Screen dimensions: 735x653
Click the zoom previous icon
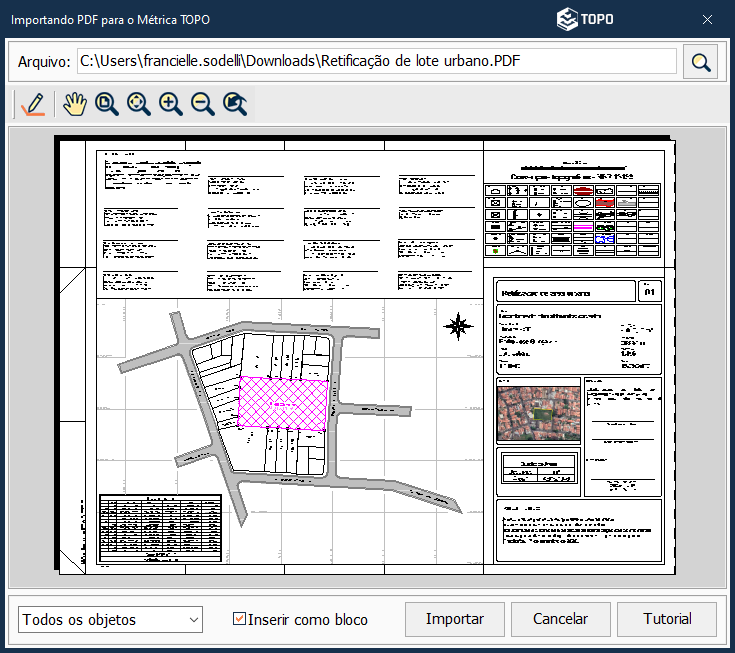[x=235, y=104]
